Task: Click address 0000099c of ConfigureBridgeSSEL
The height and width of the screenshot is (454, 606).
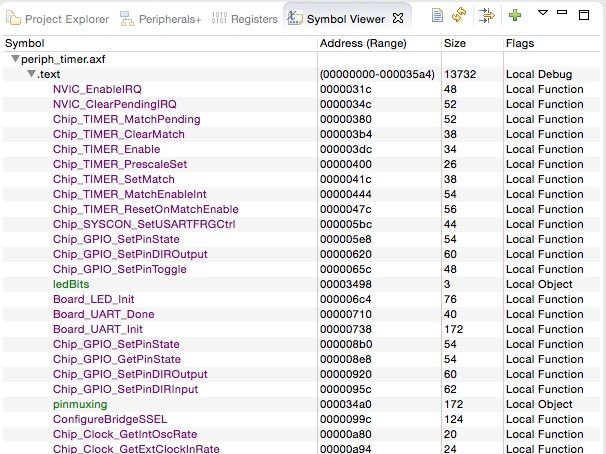Action: tap(346, 420)
